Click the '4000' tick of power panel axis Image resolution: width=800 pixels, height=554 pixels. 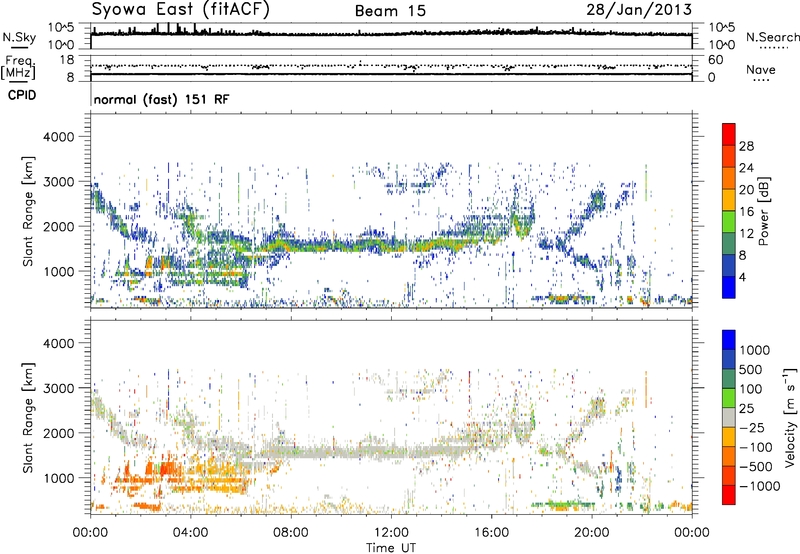tap(58, 137)
